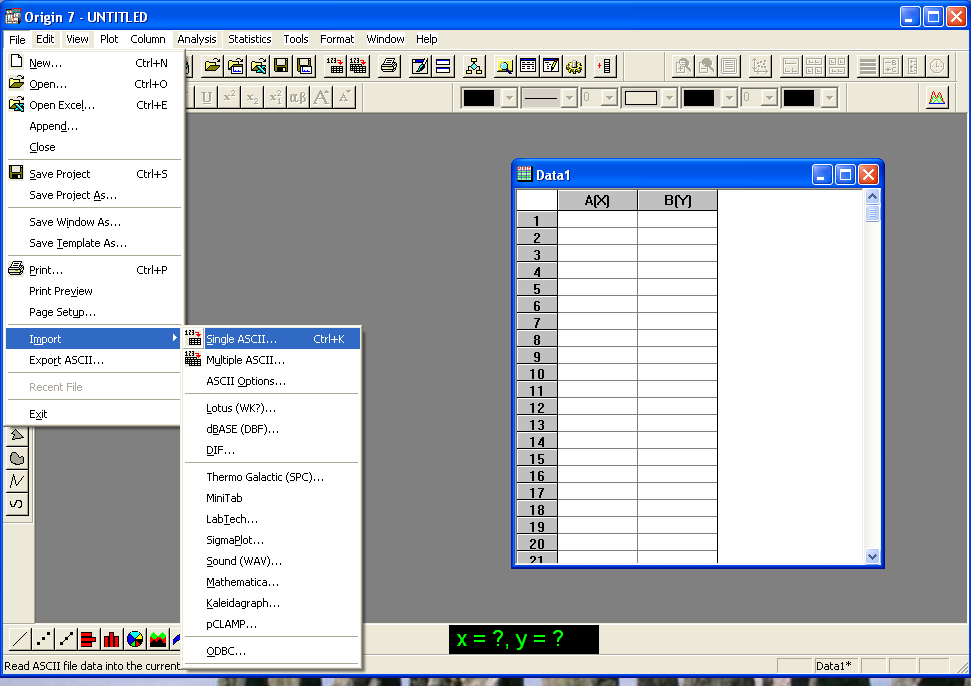
Task: Click the Open Excel toolbar icon
Action: 259,66
